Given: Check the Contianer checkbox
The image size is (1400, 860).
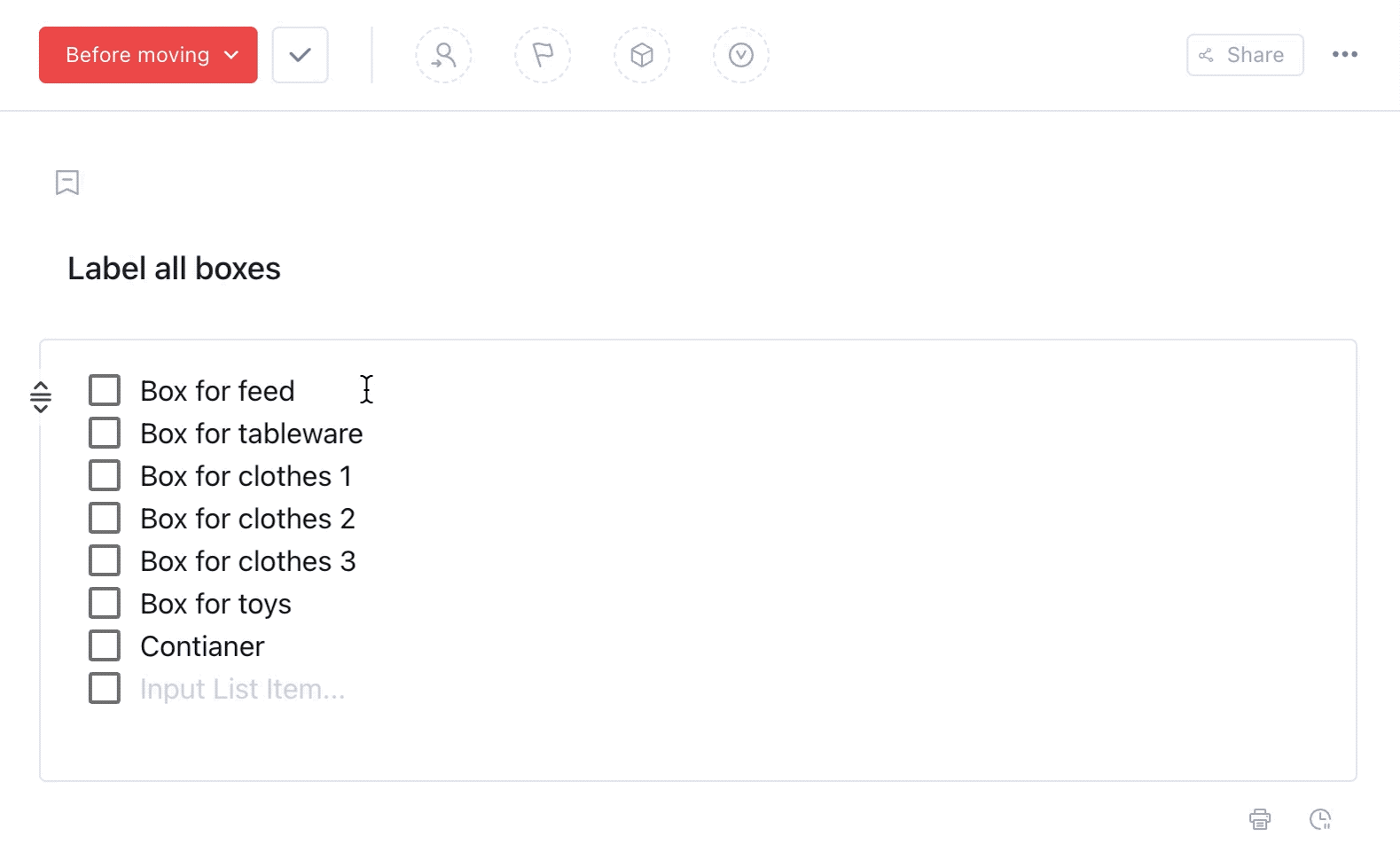Looking at the screenshot, I should tap(105, 645).
